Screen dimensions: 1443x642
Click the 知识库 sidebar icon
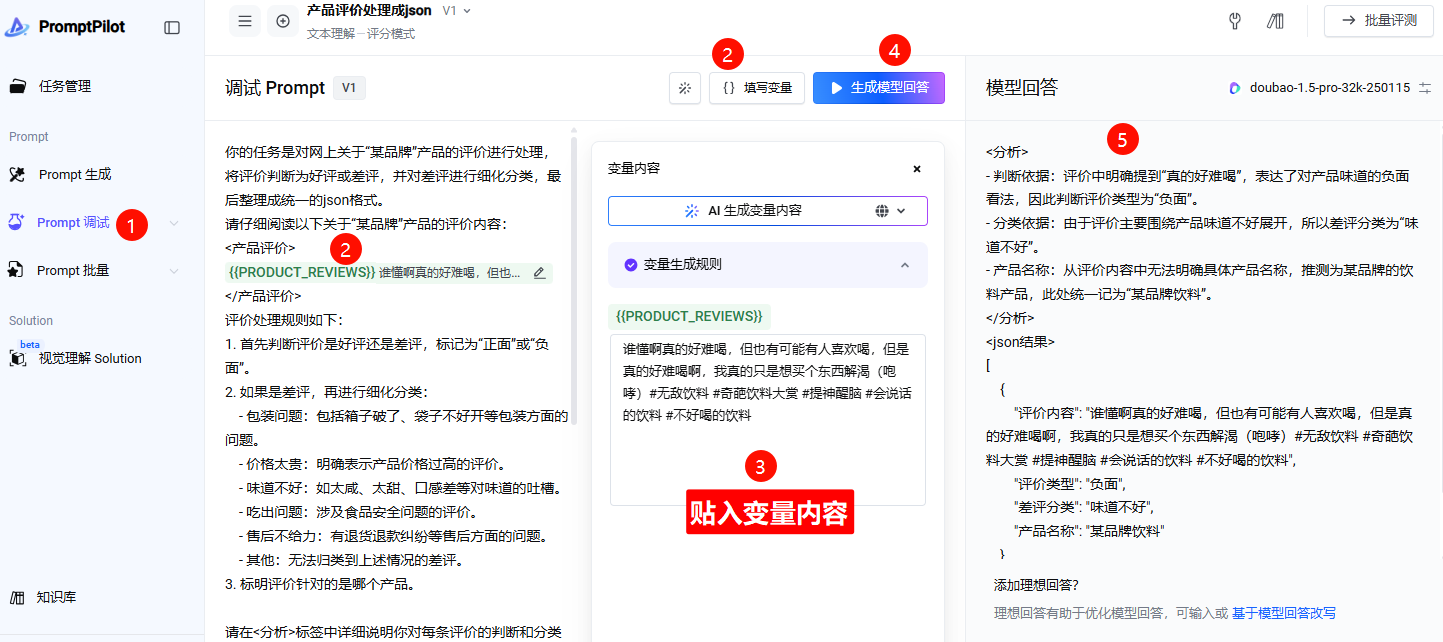[17, 598]
